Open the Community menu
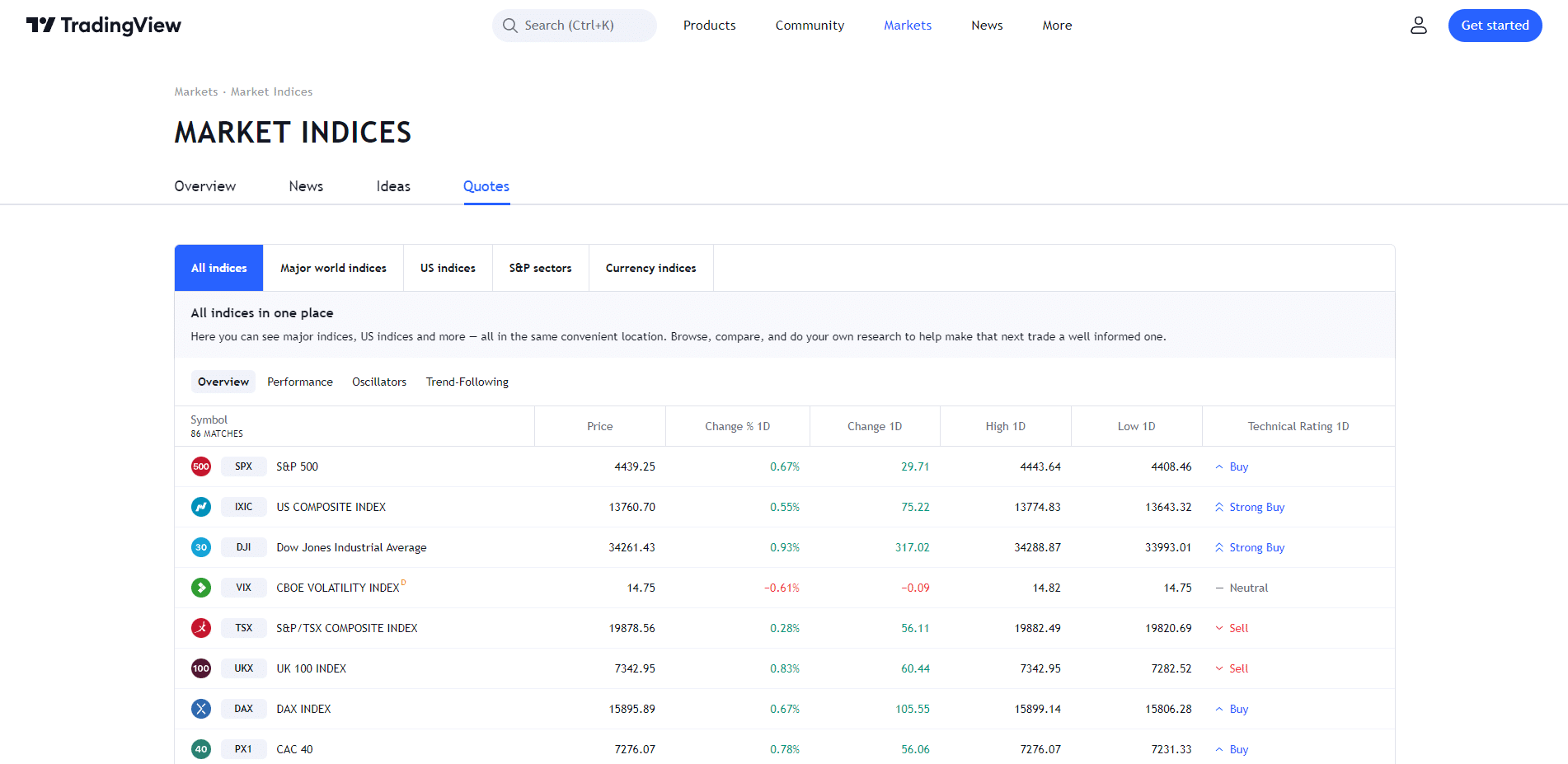Image resolution: width=1568 pixels, height=764 pixels. tap(810, 26)
